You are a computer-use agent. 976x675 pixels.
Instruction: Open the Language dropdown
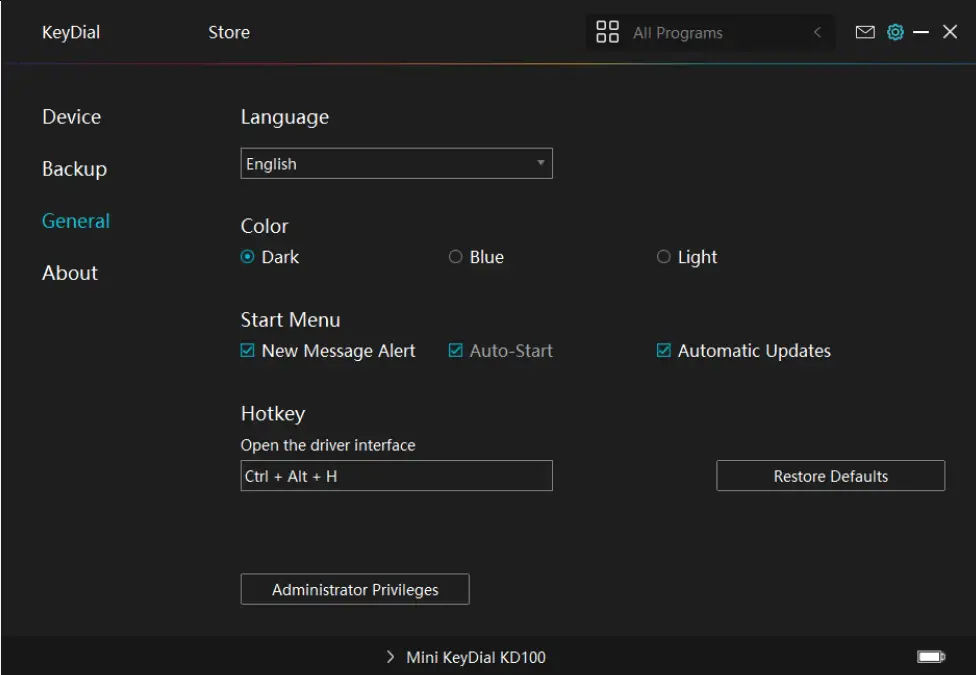pos(396,164)
